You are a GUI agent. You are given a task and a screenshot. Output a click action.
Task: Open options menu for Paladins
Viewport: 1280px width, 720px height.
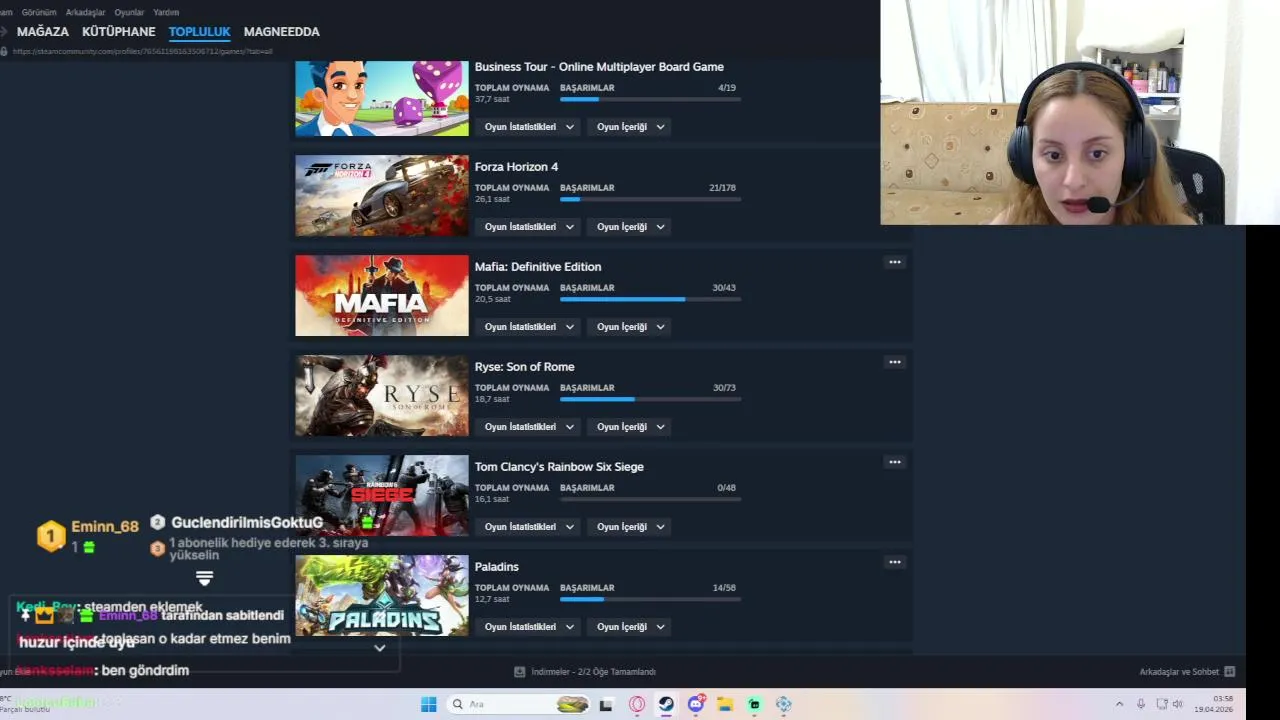pyautogui.click(x=895, y=562)
